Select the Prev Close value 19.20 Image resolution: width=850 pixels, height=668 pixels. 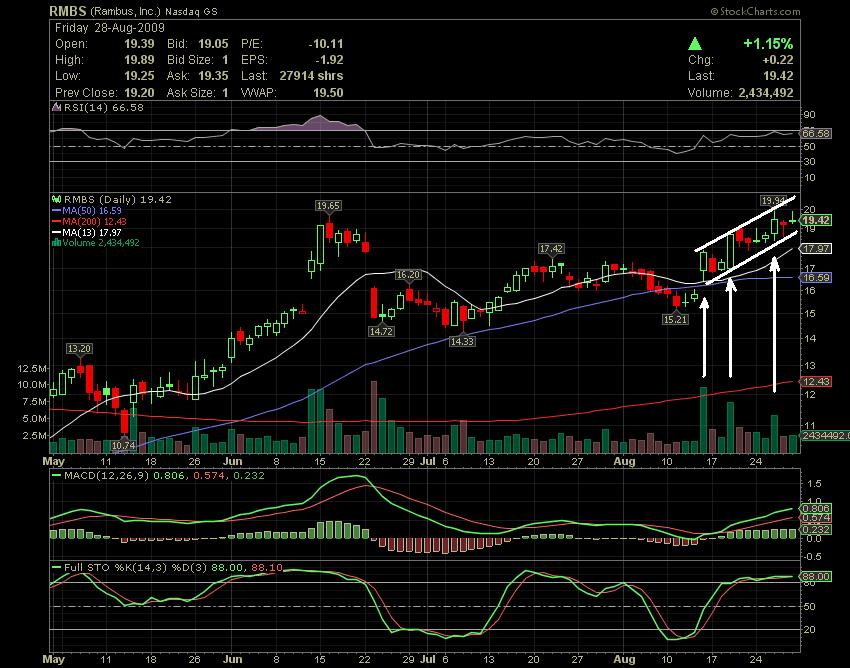click(x=139, y=93)
